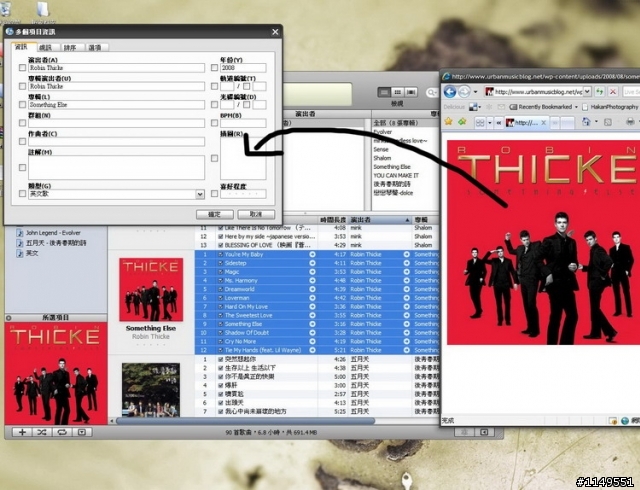Click iTunes browser toggle icon bottom right
The height and width of the screenshot is (490, 640).
tap(484, 432)
